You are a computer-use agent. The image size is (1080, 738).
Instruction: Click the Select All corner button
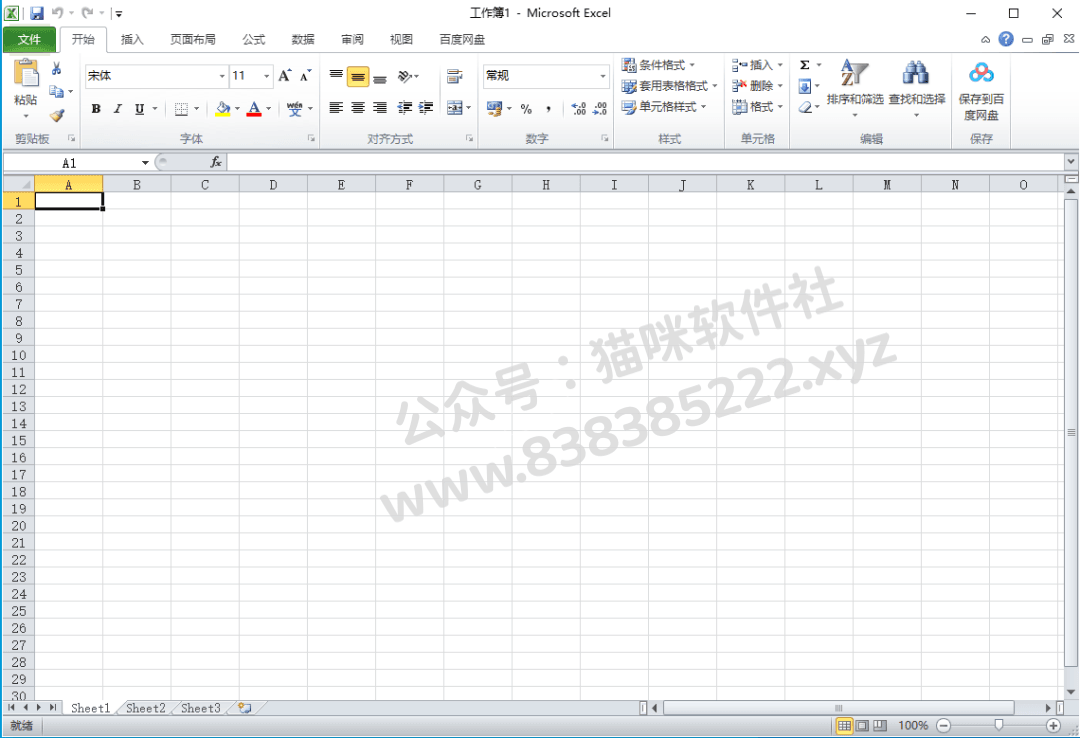pyautogui.click(x=19, y=184)
